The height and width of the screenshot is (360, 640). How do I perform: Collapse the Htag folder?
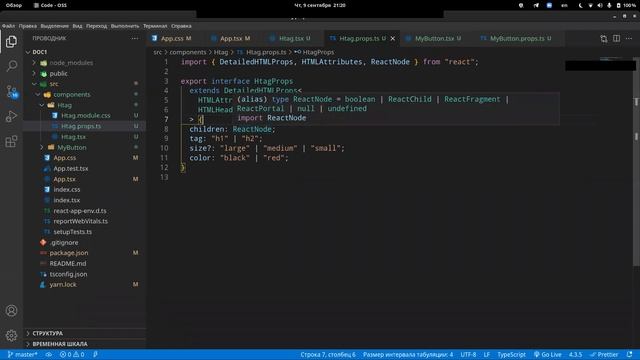click(64, 105)
